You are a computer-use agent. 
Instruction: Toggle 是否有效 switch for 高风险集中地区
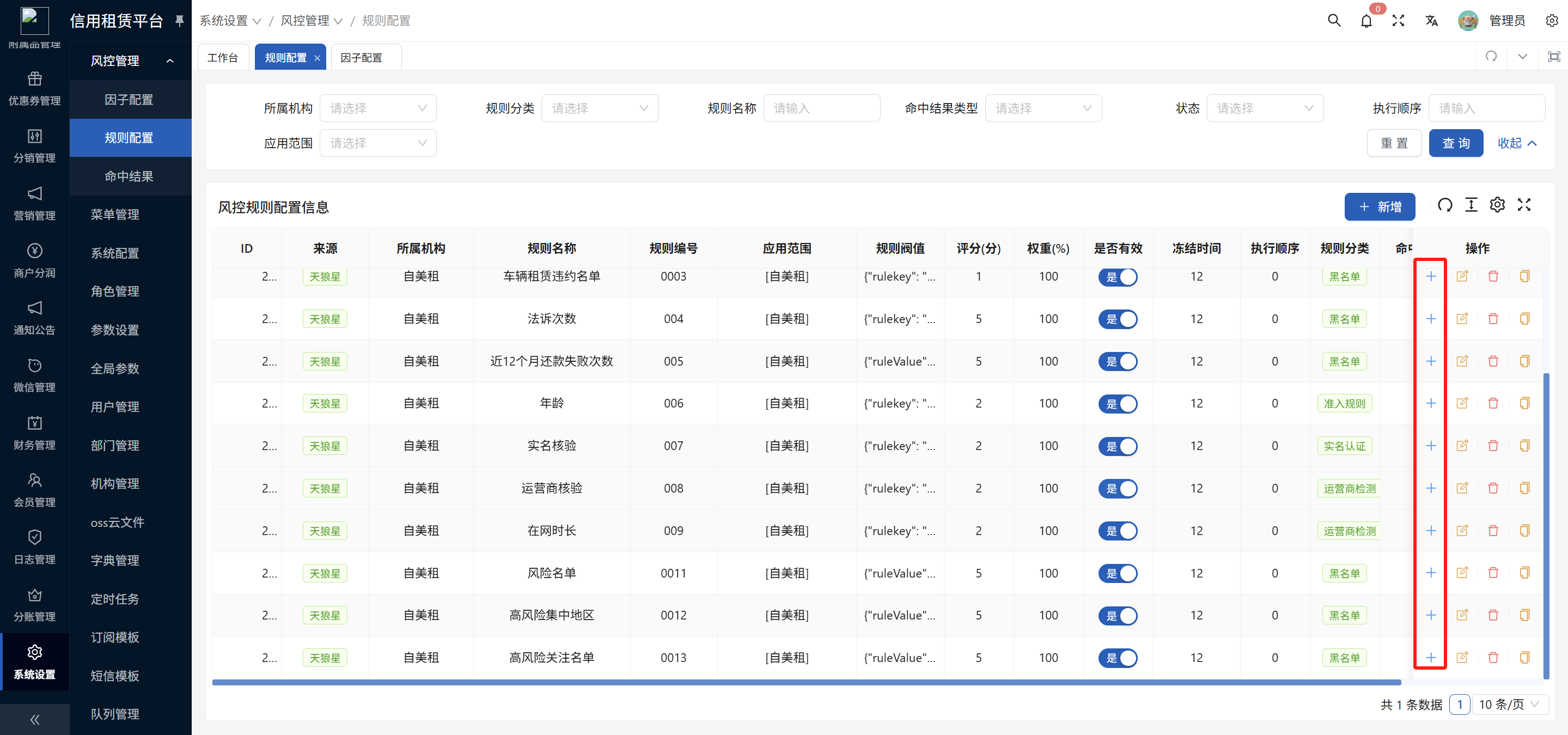1118,616
